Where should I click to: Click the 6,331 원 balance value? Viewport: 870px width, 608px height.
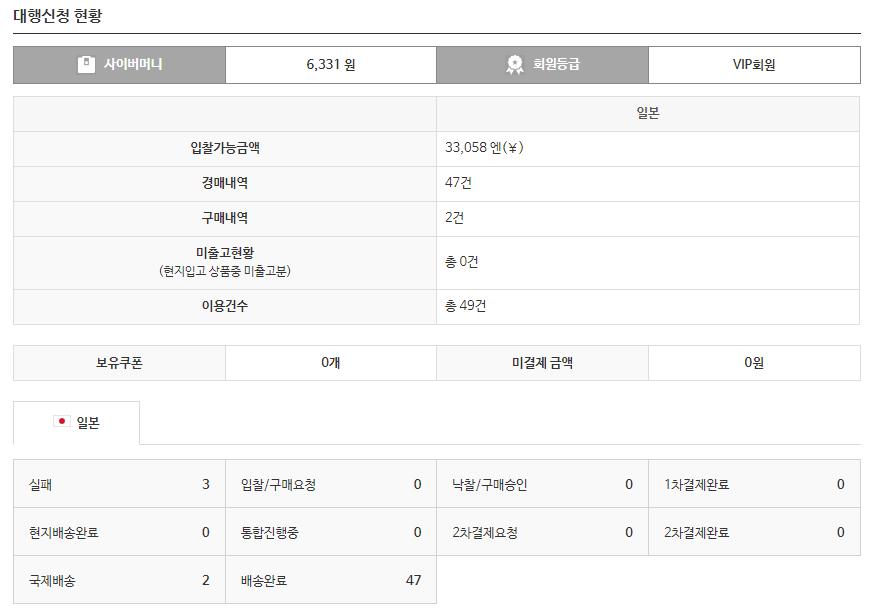coord(331,65)
